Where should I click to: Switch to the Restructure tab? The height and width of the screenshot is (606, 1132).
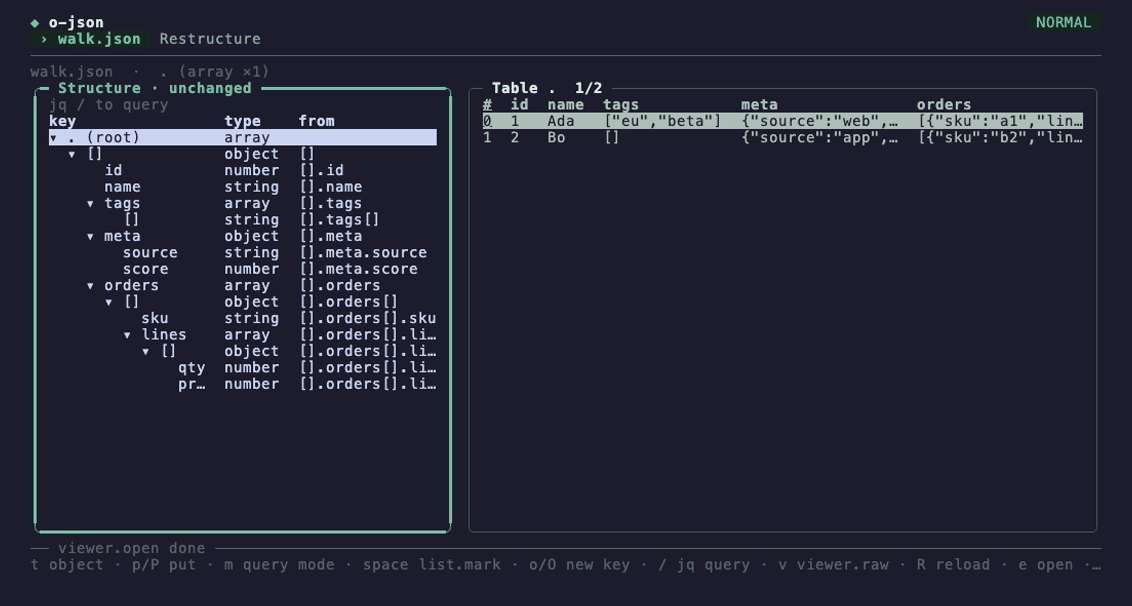pos(210,39)
